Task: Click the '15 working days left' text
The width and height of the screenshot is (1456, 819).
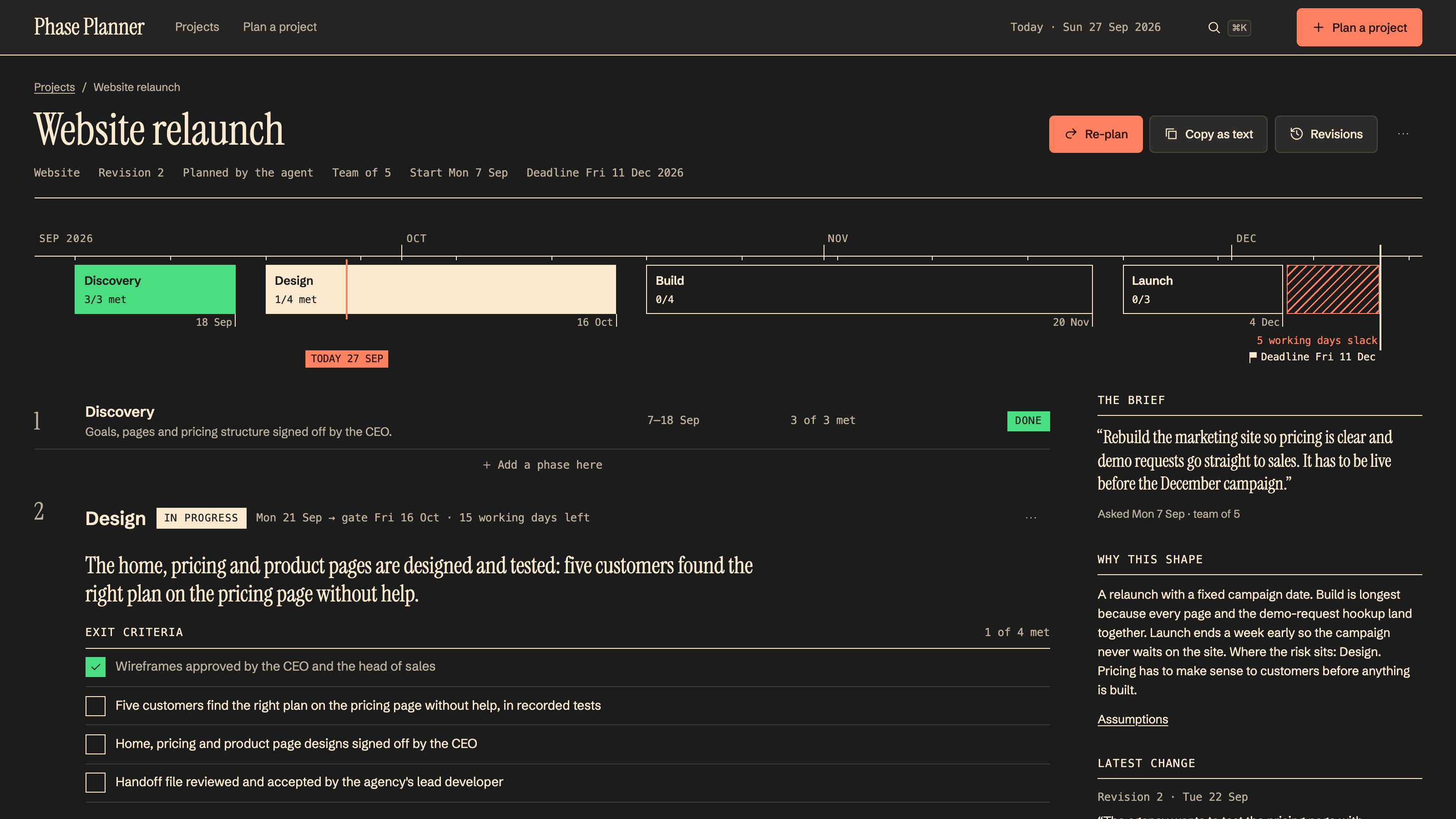Action: pyautogui.click(x=524, y=518)
